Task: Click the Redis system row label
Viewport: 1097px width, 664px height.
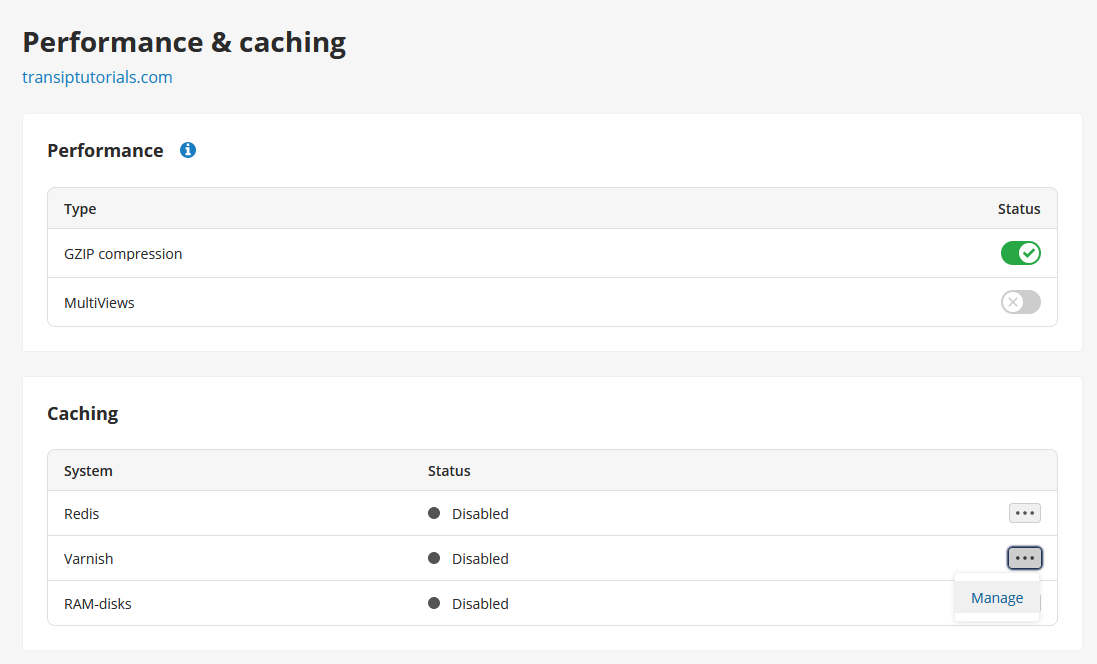Action: (81, 514)
